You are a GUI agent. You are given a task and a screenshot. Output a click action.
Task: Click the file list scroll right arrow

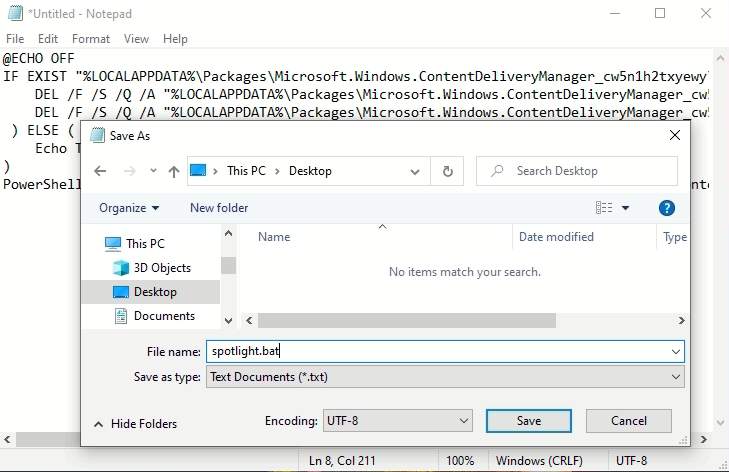(681, 320)
